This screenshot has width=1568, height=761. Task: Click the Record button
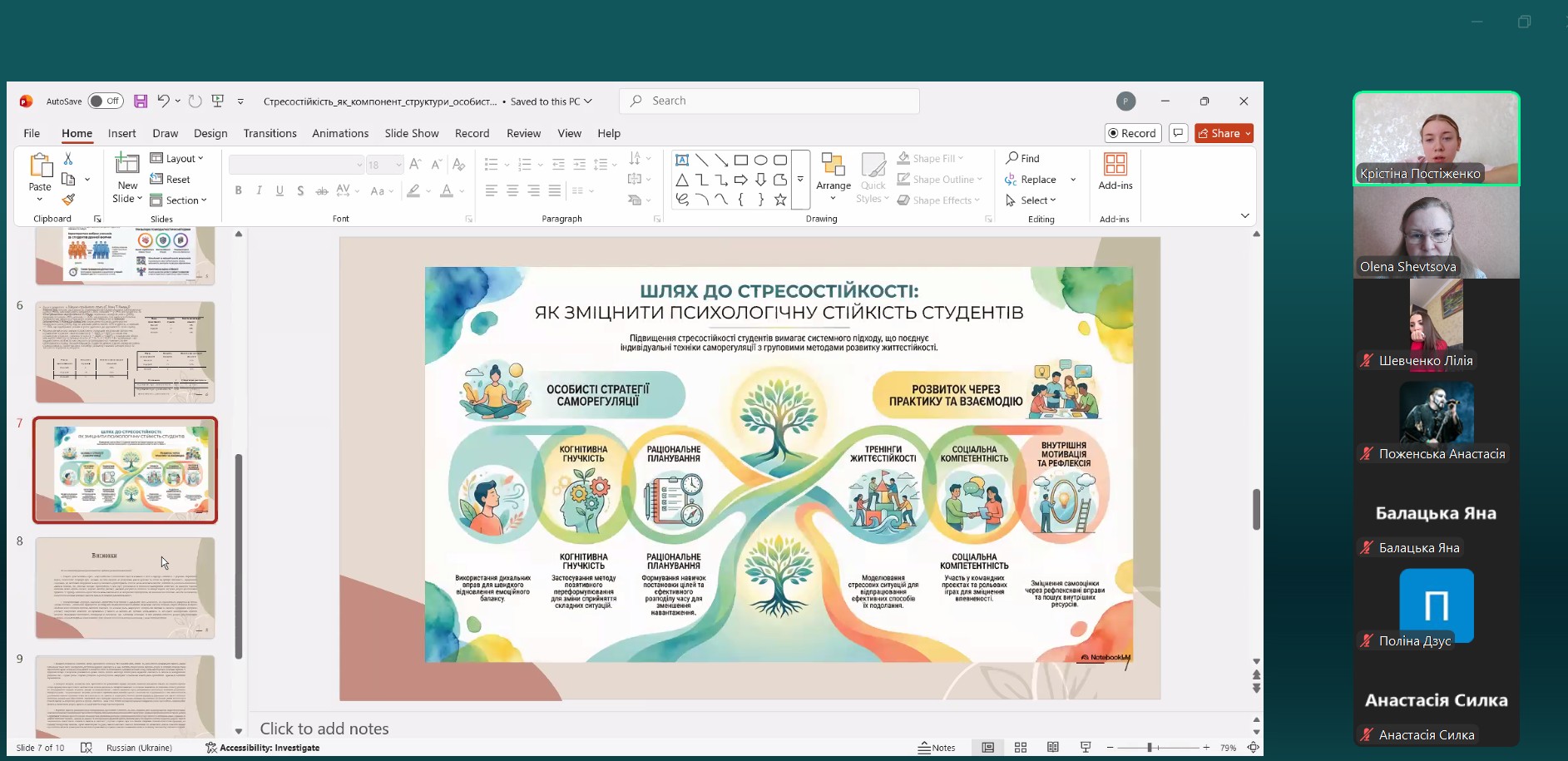coord(1132,133)
